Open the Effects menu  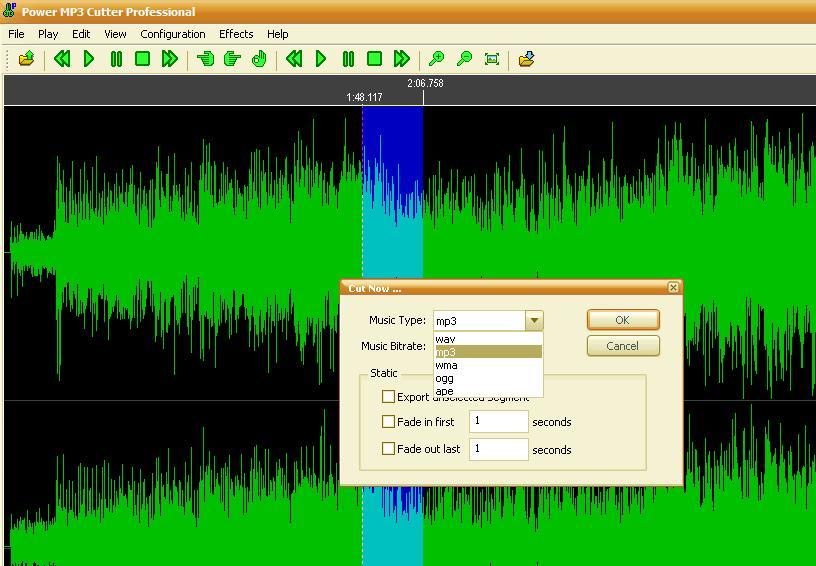coord(236,34)
